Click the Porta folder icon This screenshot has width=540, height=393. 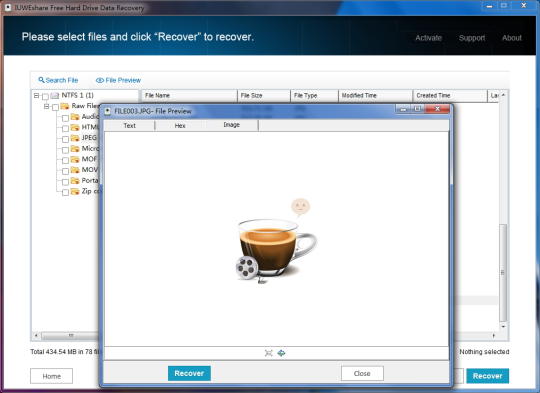pyautogui.click(x=75, y=180)
